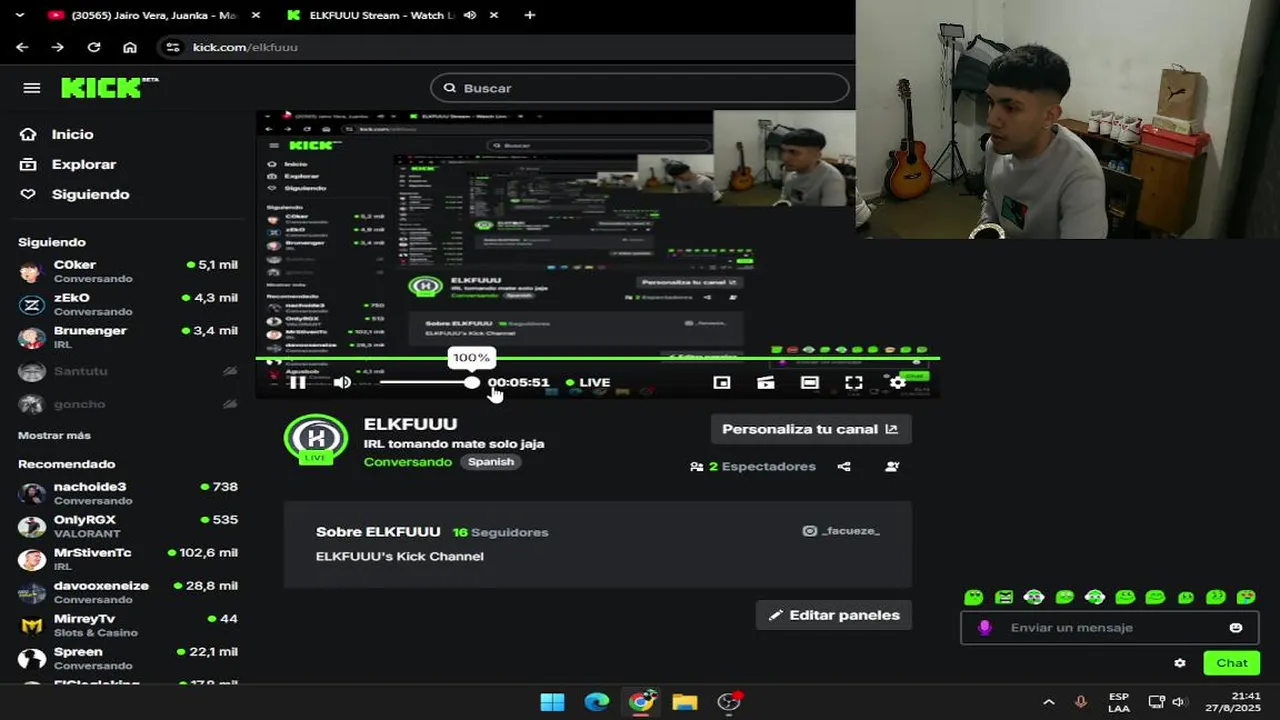Click the 2 Espectadores viewer count

click(753, 466)
